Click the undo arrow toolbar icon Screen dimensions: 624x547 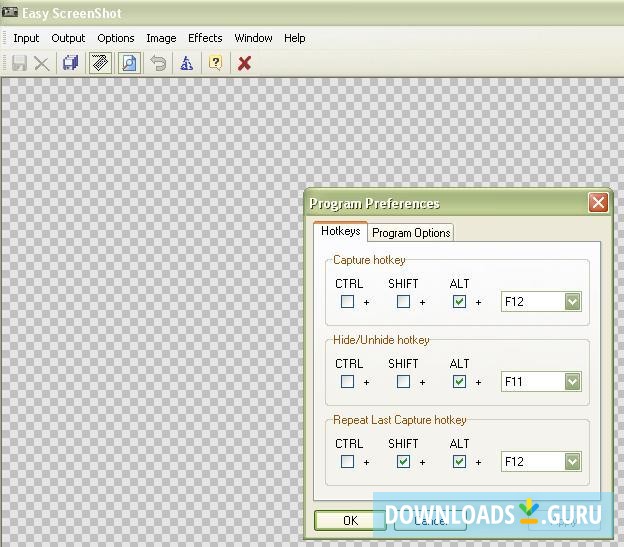pyautogui.click(x=158, y=63)
